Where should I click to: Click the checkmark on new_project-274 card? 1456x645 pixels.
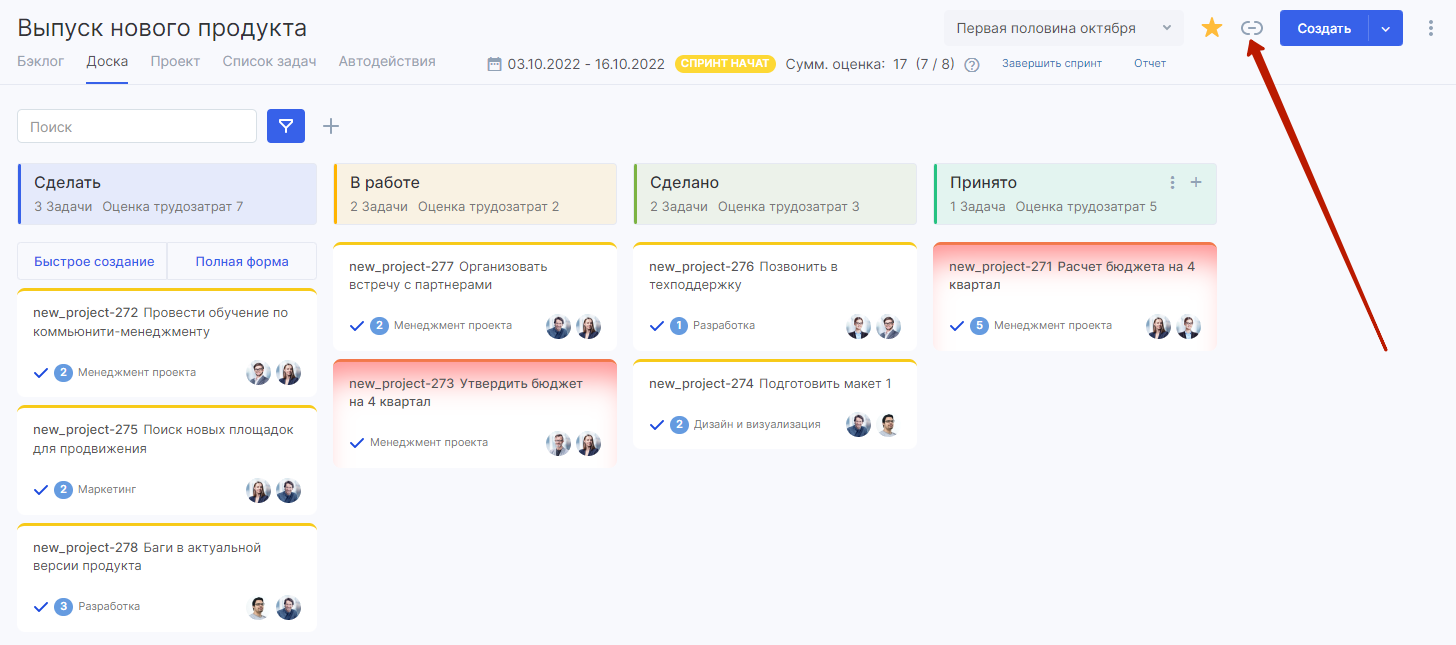click(x=657, y=425)
